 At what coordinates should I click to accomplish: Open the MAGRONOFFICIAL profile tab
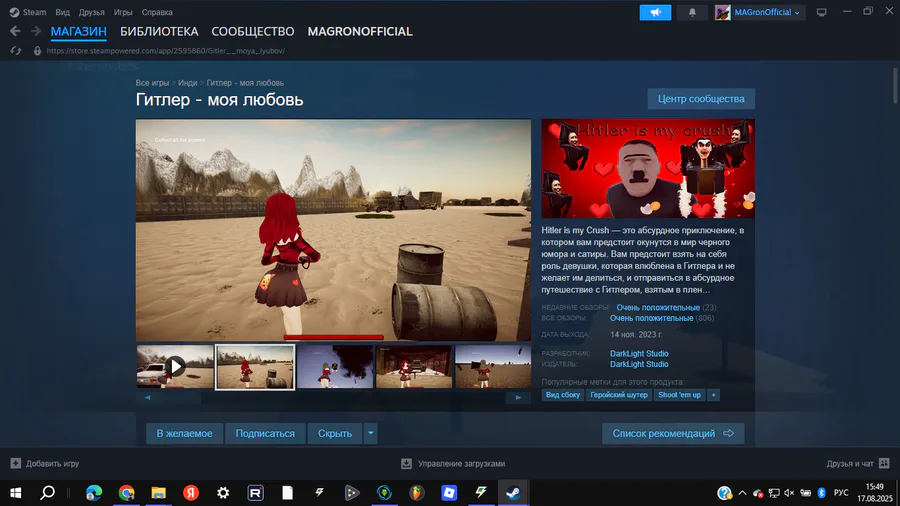[360, 32]
